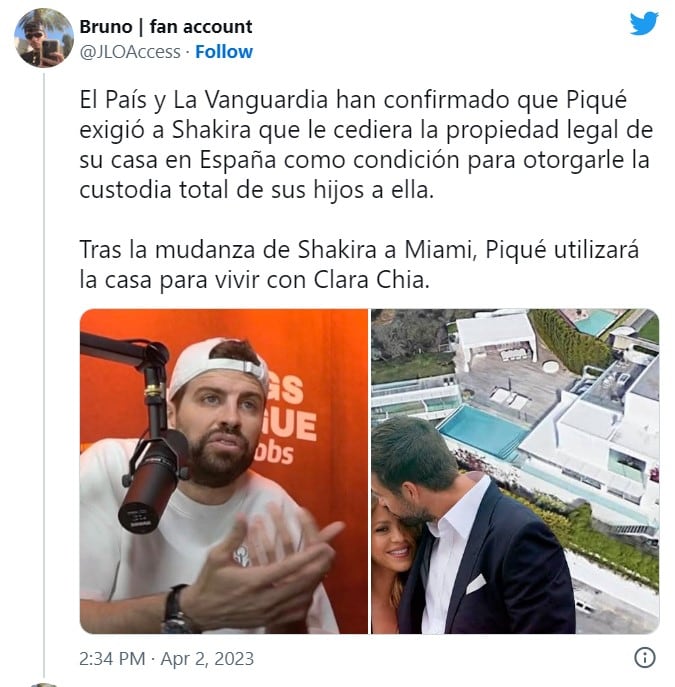Open the podcast photo with orange background
Image resolution: width=675 pixels, height=687 pixels.
coord(224,471)
